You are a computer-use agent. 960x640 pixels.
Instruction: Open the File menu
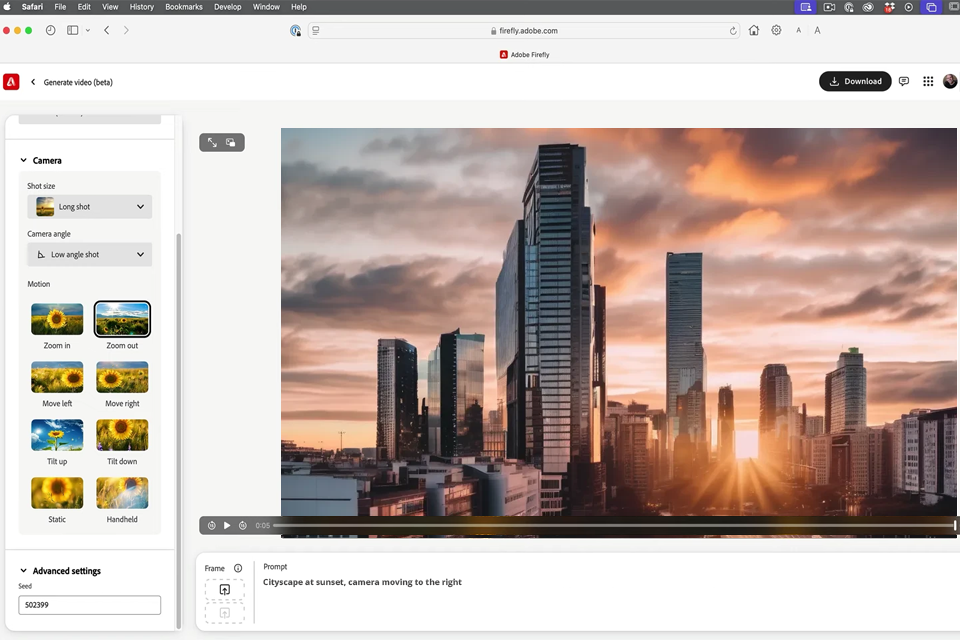[60, 7]
